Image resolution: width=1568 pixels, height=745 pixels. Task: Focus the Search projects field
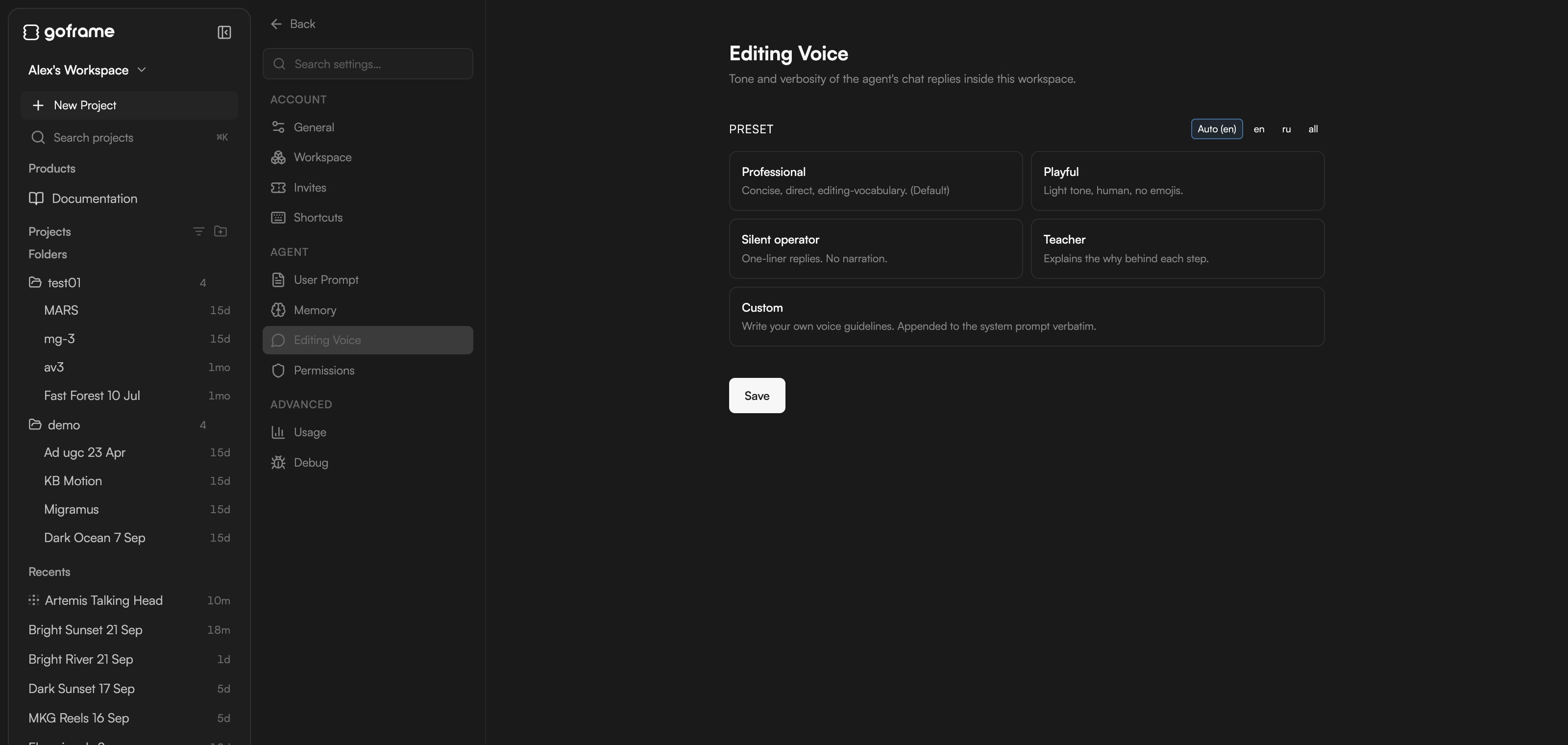129,138
